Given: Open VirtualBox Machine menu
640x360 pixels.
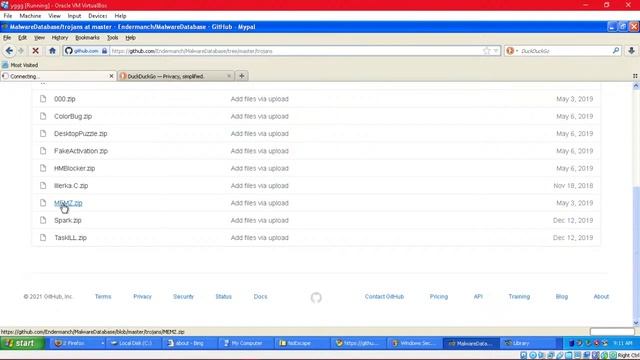Looking at the screenshot, I should click(30, 16).
